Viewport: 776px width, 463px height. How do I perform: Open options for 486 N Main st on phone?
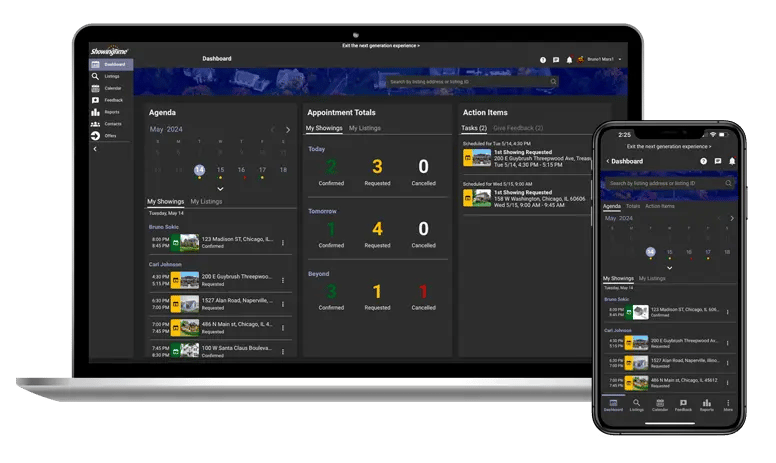coord(728,383)
